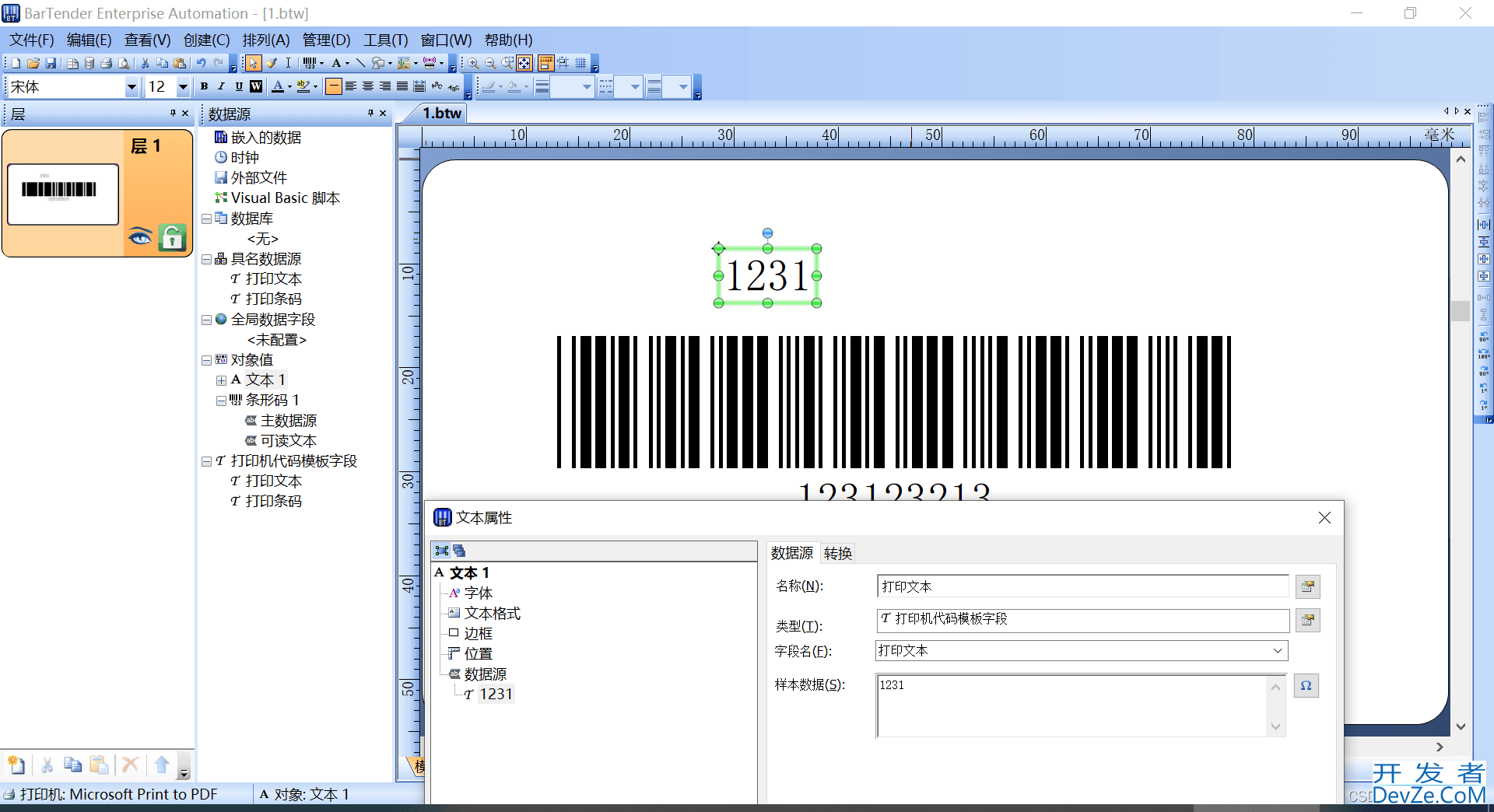Open 文件(F) menu

32,40
